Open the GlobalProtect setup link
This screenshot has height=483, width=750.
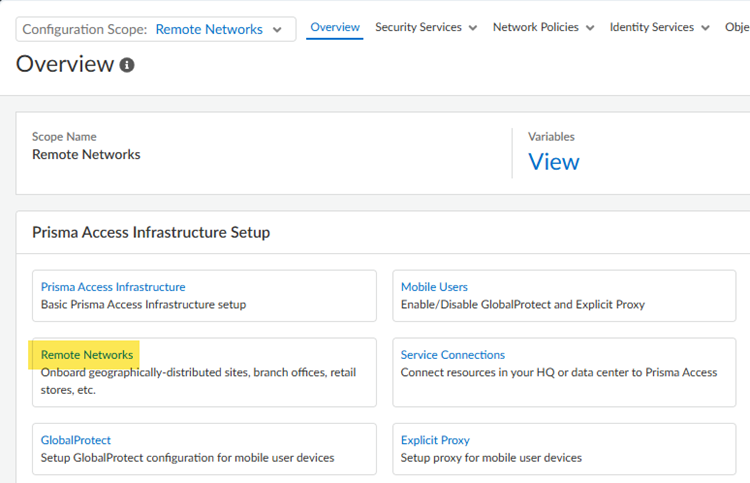coord(76,440)
